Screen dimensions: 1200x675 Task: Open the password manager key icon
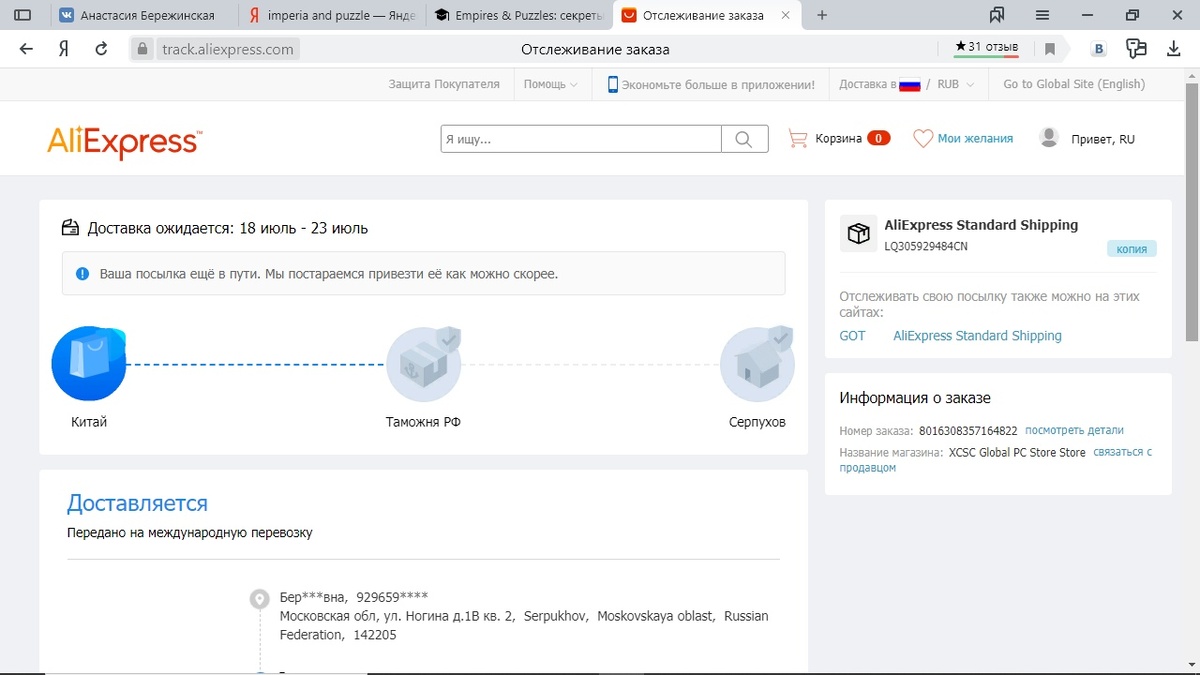tap(1136, 49)
